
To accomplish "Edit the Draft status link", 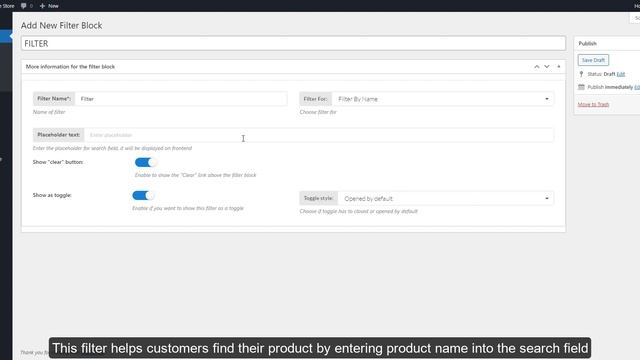I will (x=621, y=74).
